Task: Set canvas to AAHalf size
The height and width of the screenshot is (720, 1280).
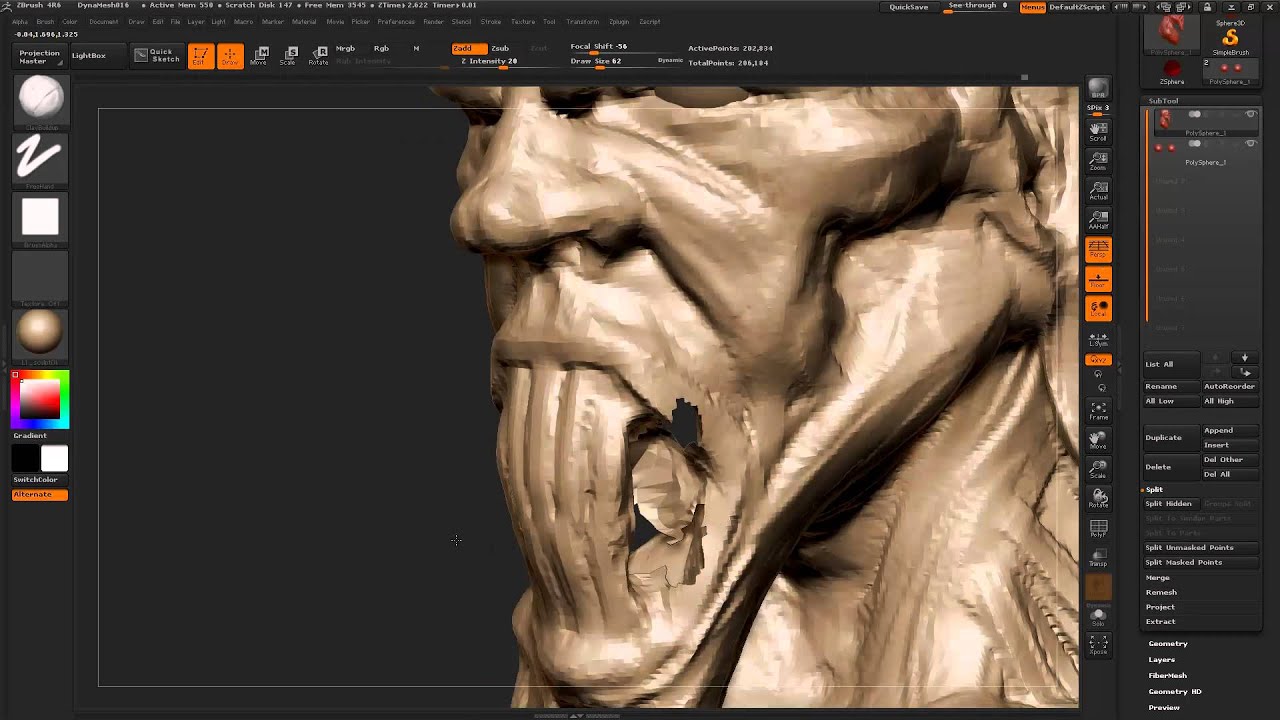Action: [x=1098, y=219]
